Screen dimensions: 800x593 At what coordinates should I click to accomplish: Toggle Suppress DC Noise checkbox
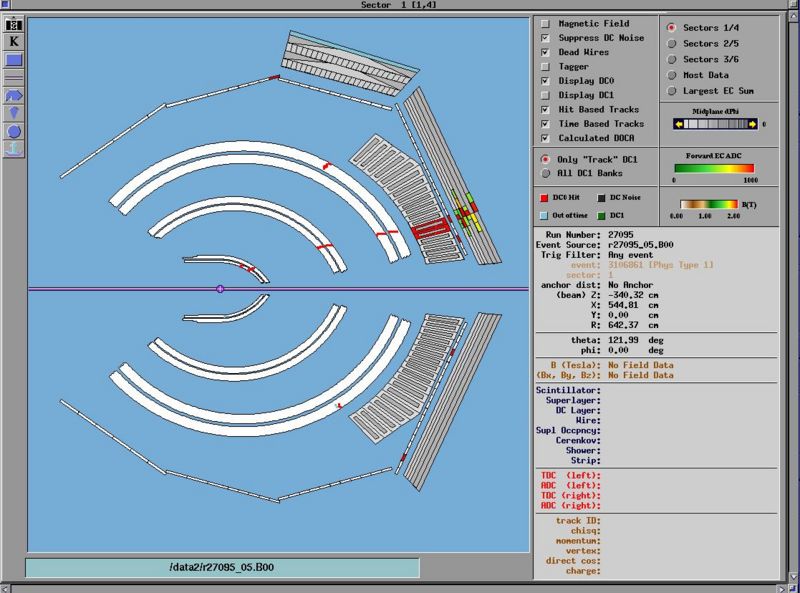point(545,38)
